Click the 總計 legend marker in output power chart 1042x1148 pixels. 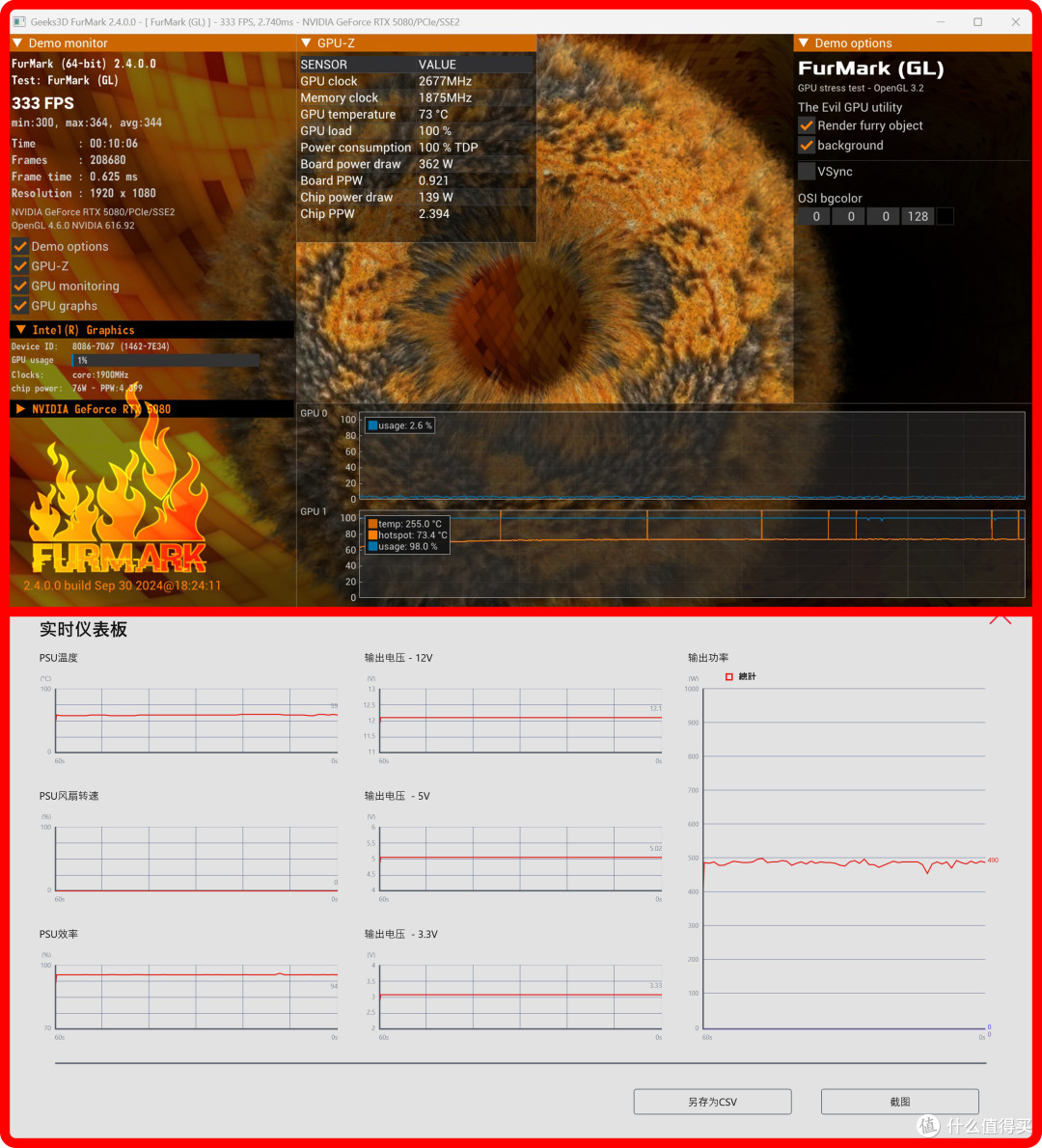point(728,676)
